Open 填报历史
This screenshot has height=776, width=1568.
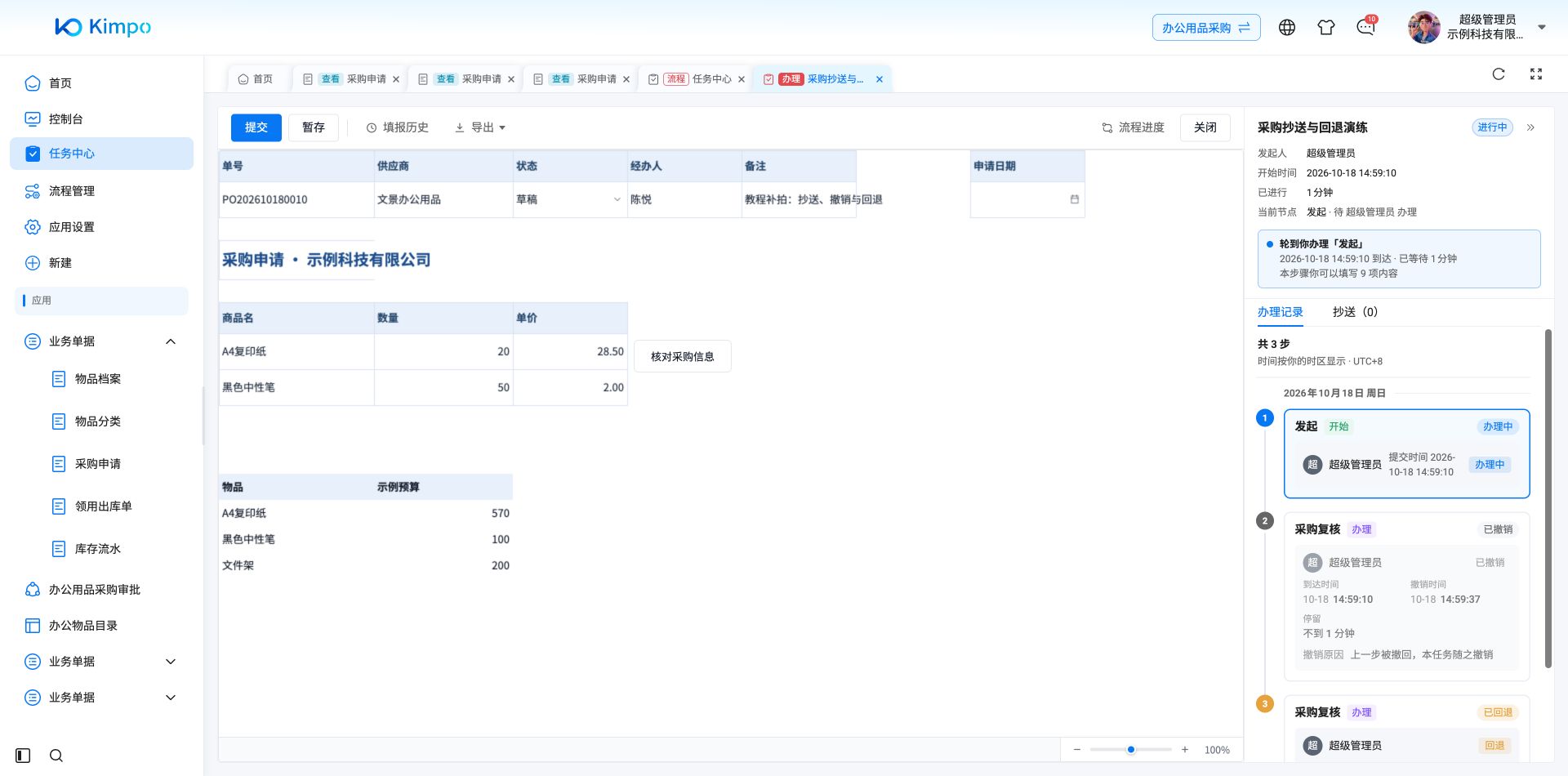coord(398,127)
